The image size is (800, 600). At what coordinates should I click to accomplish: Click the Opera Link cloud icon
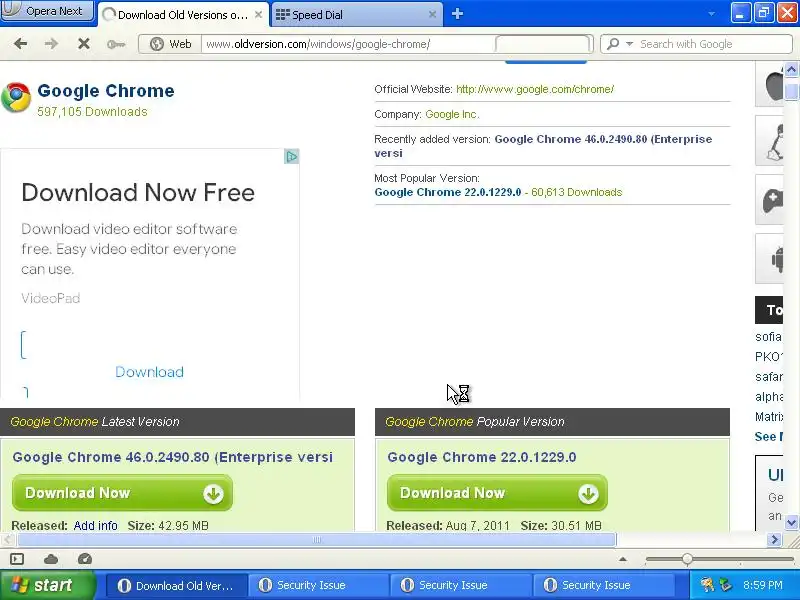point(51,560)
